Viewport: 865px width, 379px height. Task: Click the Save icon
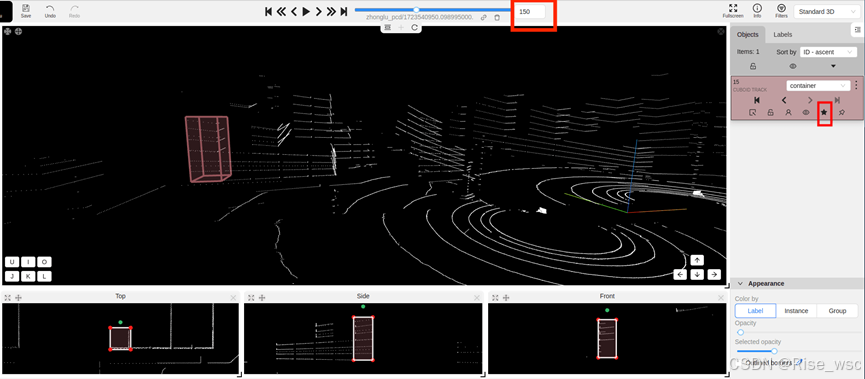pyautogui.click(x=26, y=10)
